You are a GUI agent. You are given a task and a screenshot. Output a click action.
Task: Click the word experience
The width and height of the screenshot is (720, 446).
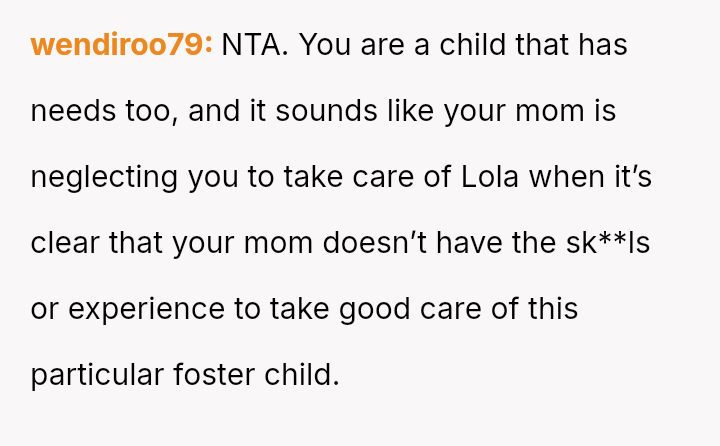pyautogui.click(x=146, y=309)
